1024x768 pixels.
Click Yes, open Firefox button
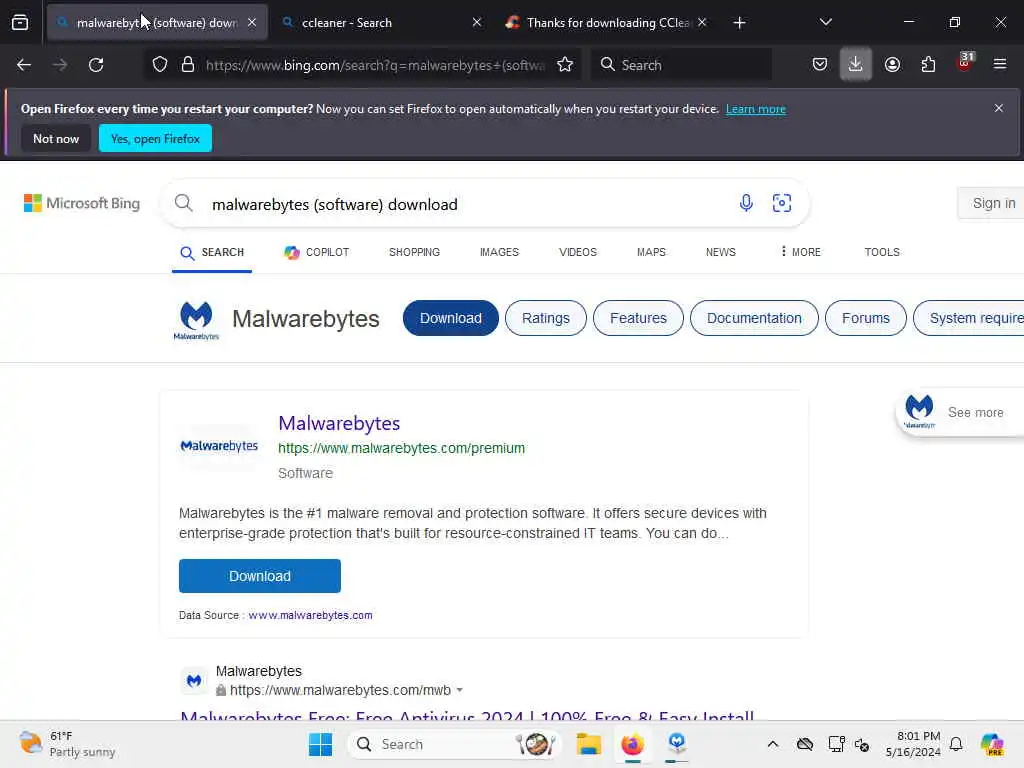coord(155,138)
